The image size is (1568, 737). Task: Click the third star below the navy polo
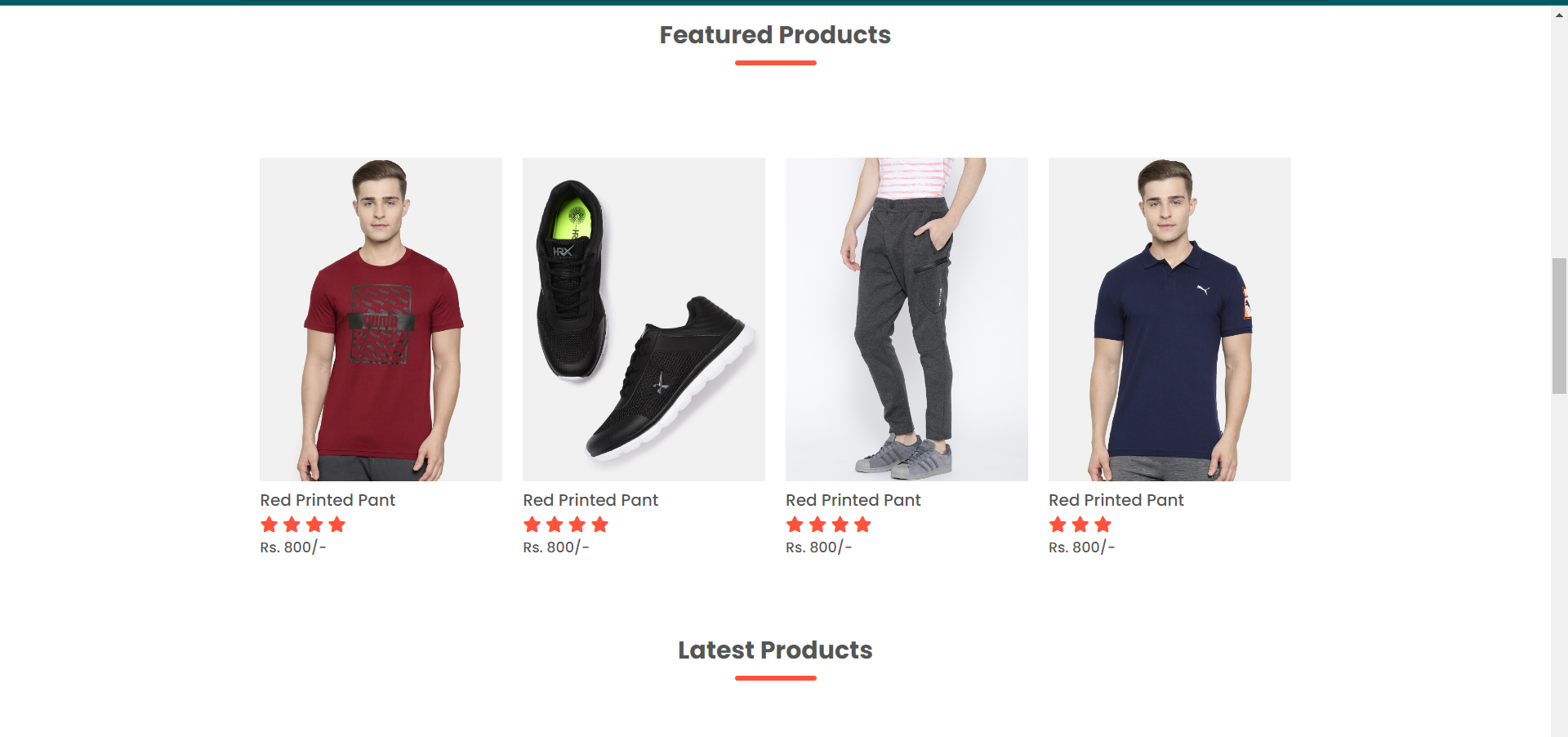[1104, 525]
